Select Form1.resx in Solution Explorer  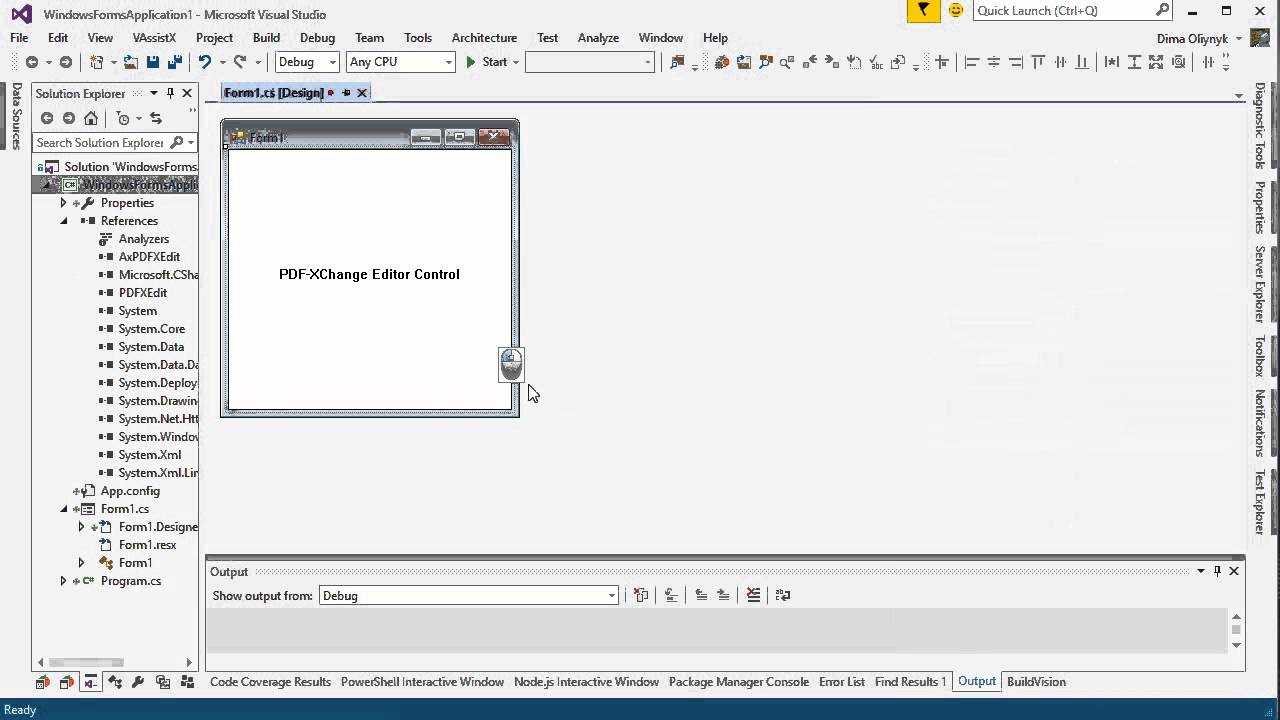(x=147, y=545)
